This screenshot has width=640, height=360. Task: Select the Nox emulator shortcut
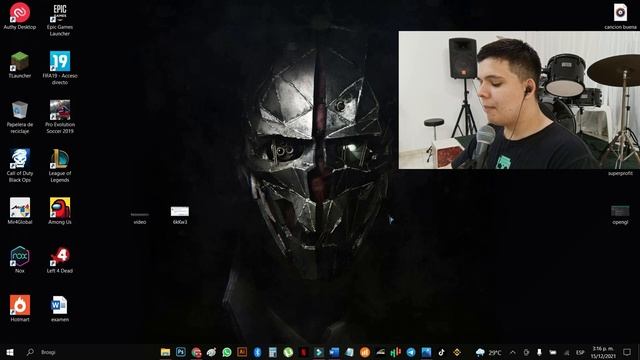(x=20, y=260)
